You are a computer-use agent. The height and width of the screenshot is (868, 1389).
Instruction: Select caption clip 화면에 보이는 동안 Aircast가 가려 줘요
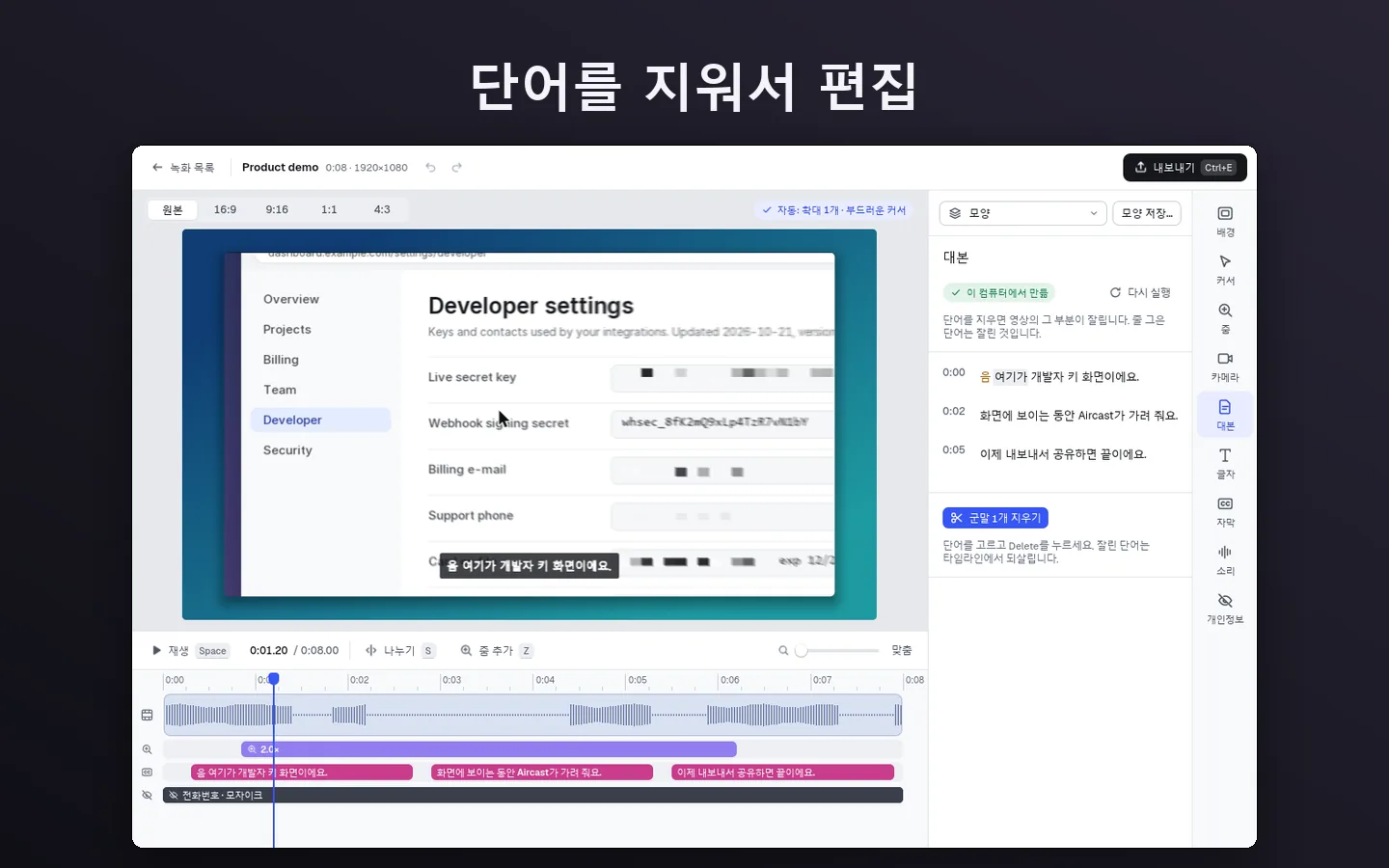542,773
